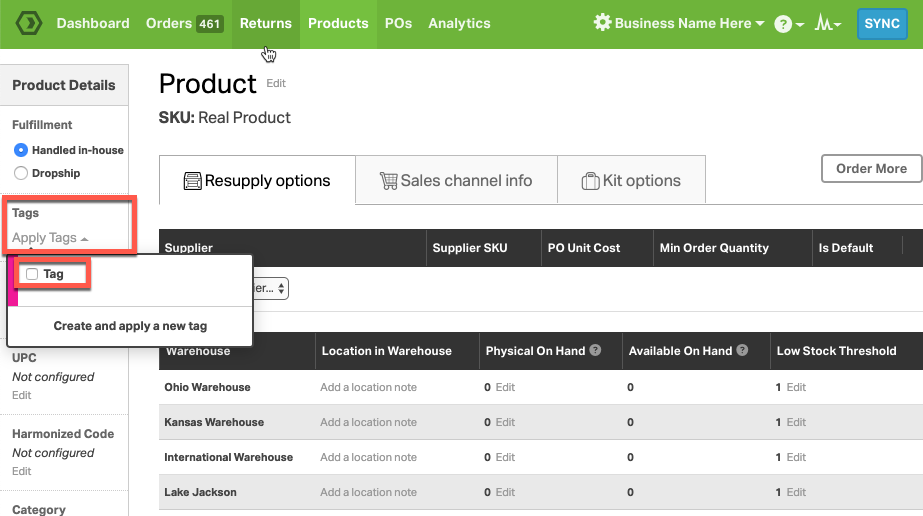Open the settings gear icon beside Business Name

click(602, 23)
